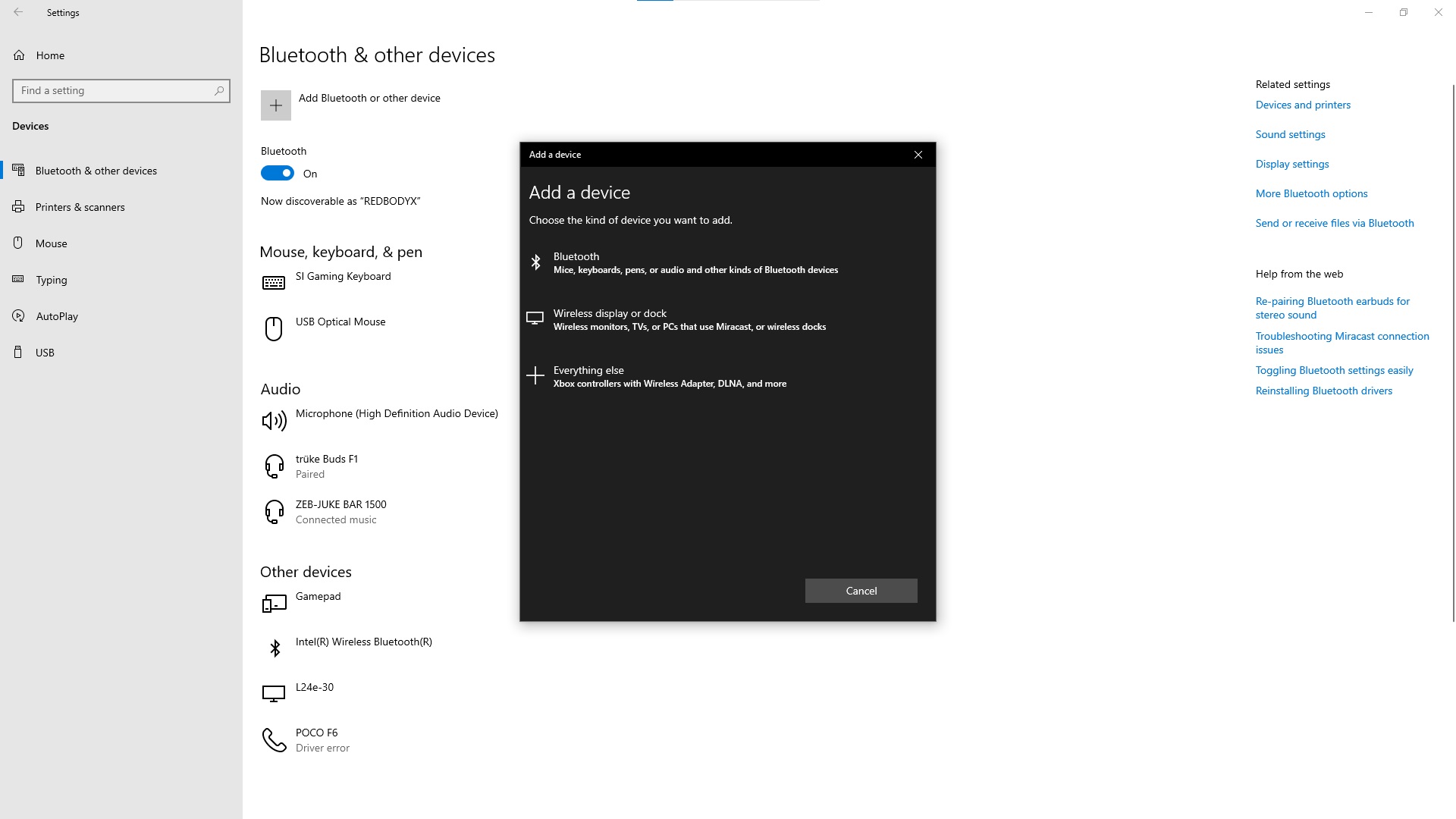This screenshot has width=1456, height=819.
Task: Go to AutoPlay settings section
Action: [x=57, y=316]
